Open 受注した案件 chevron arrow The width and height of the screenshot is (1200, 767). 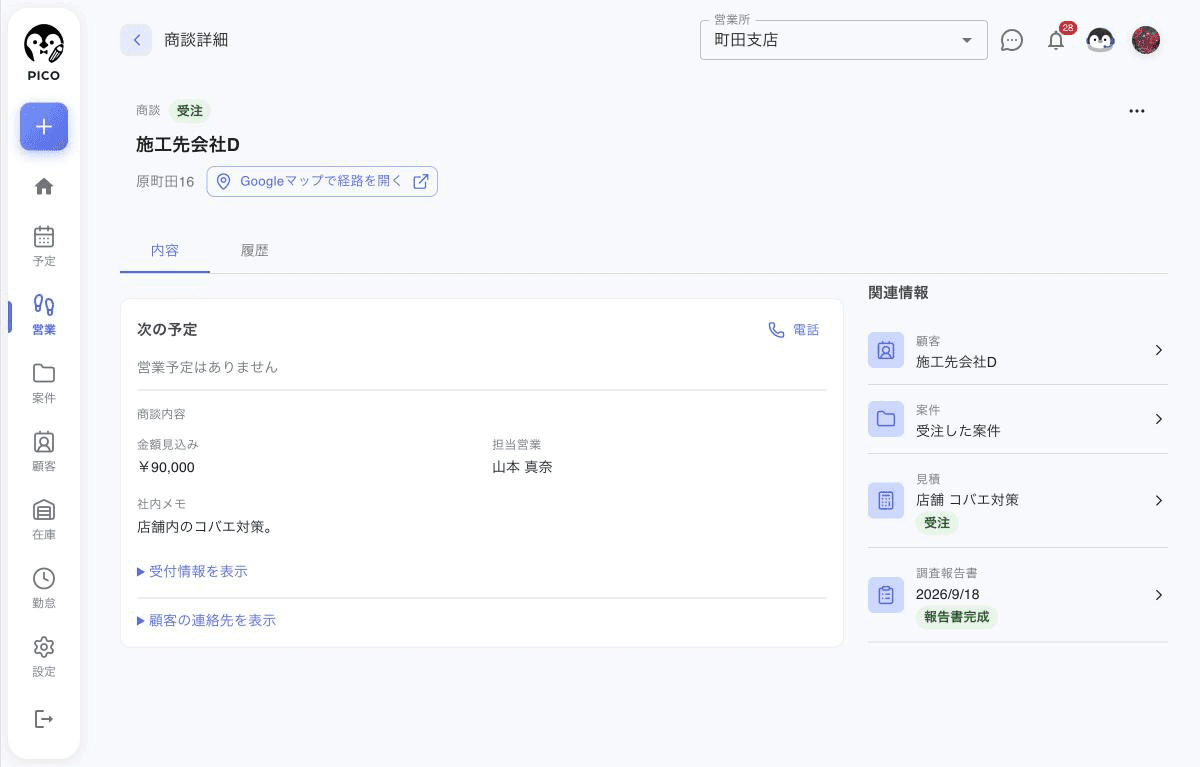(x=1159, y=419)
